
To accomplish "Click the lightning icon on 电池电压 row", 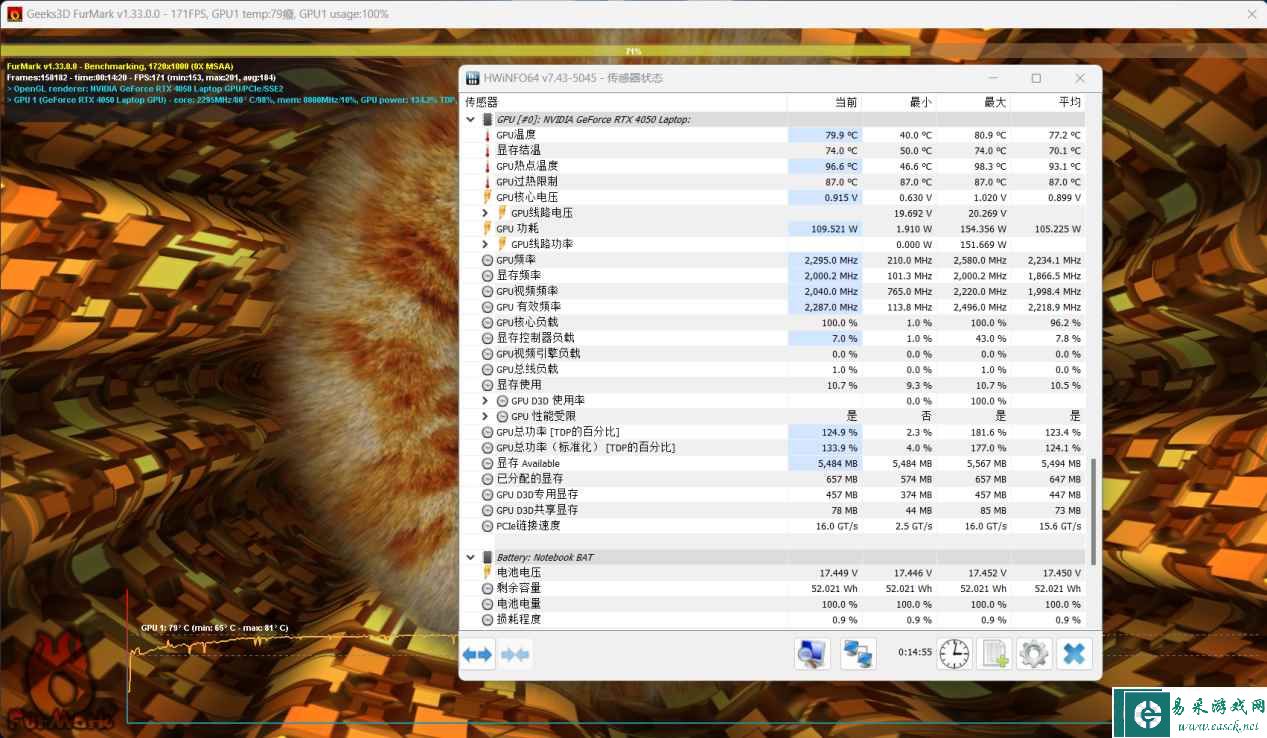I will tap(488, 572).
